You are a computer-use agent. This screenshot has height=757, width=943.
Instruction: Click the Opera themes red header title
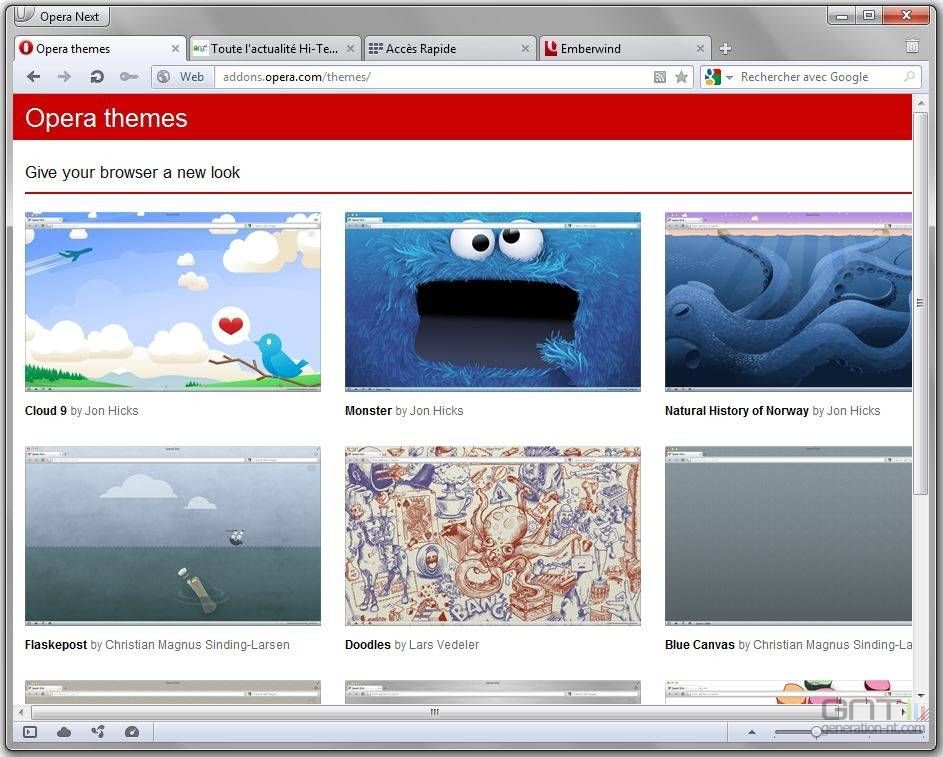(x=106, y=118)
